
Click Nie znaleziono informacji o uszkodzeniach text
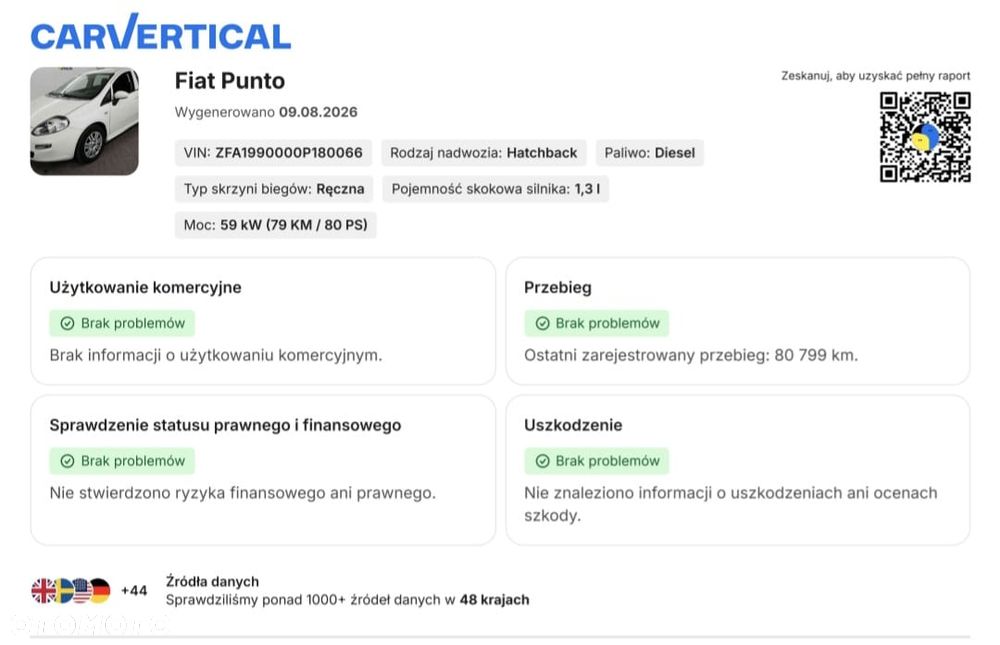click(731, 504)
